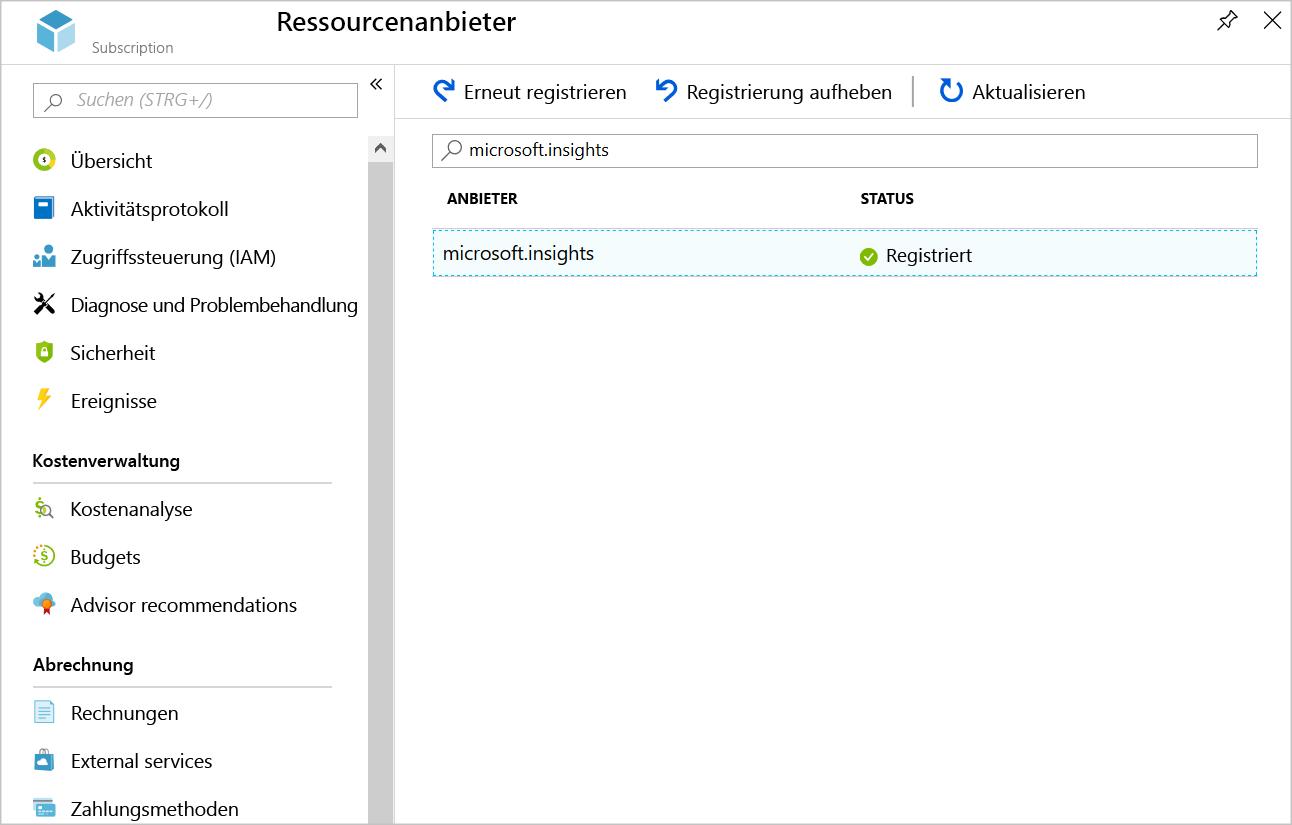Viewport: 1292px width, 825px height.
Task: Click the Zugriffssteuerung people icon
Action: (44, 257)
